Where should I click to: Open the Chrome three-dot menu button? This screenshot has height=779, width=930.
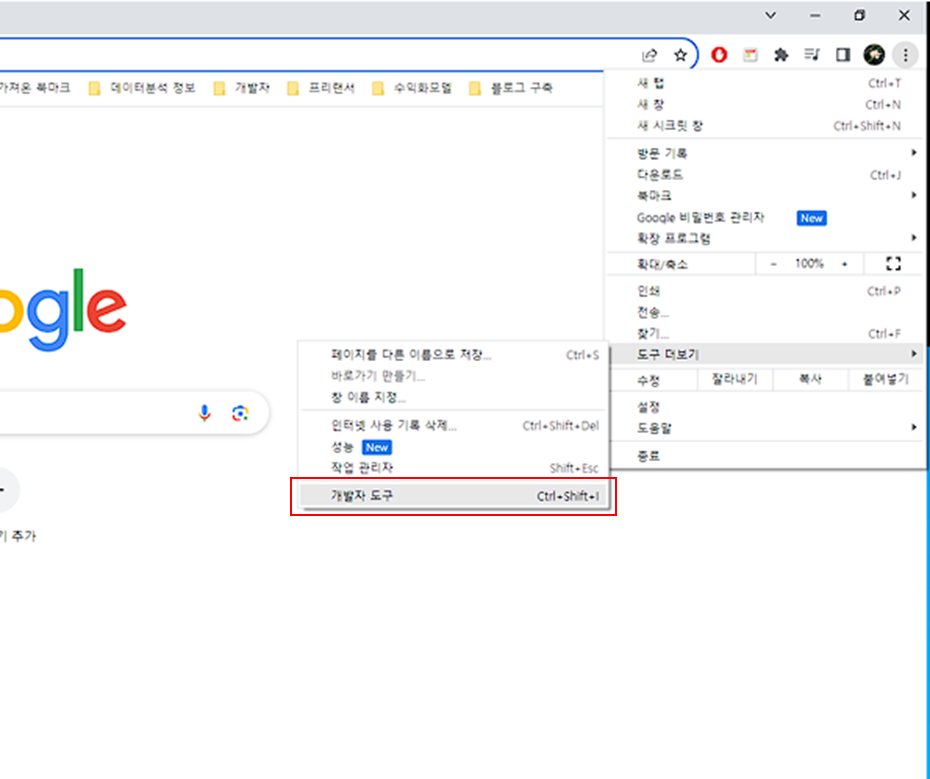[x=905, y=55]
